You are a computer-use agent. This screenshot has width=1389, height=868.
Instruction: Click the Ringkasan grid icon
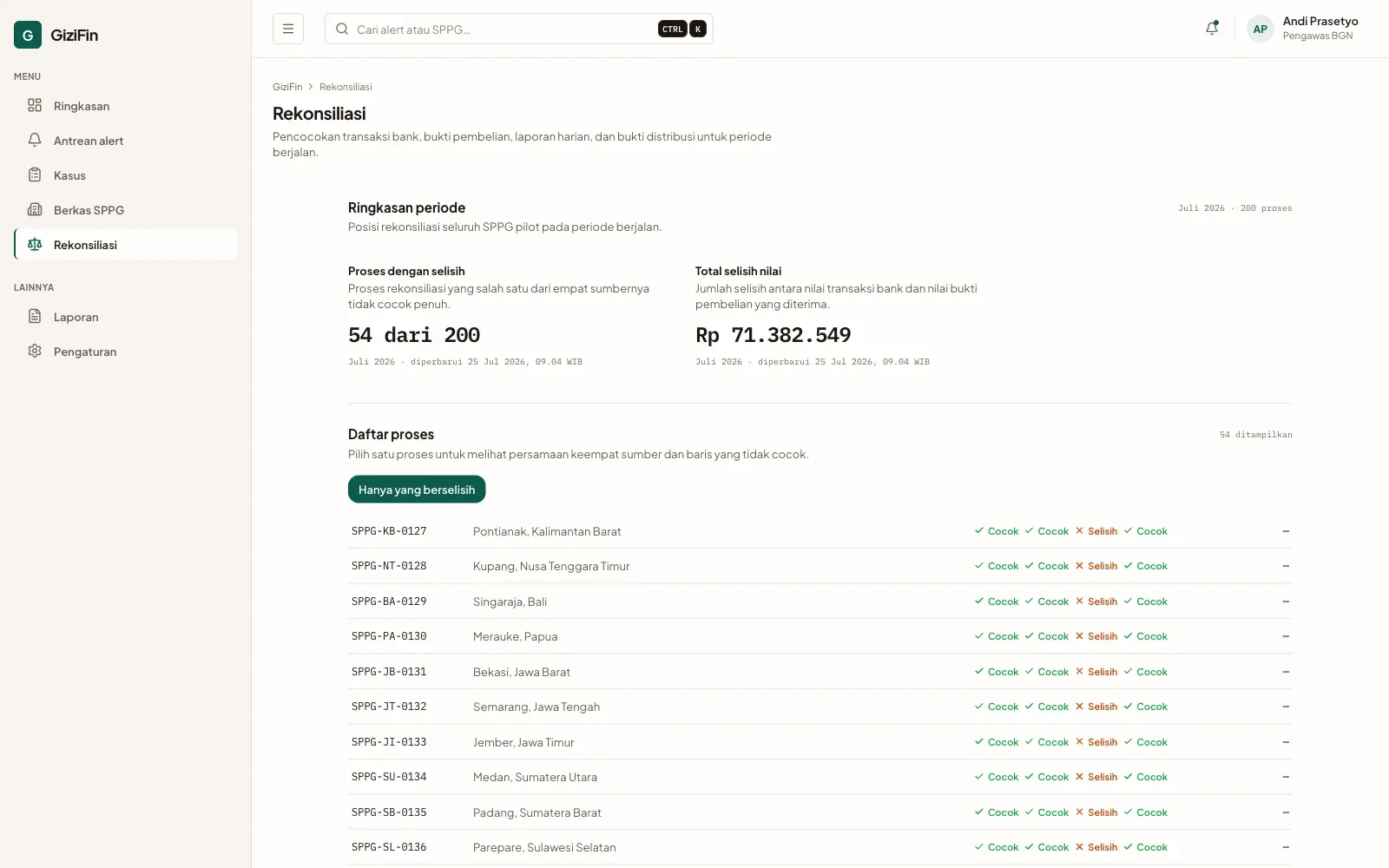click(x=35, y=105)
